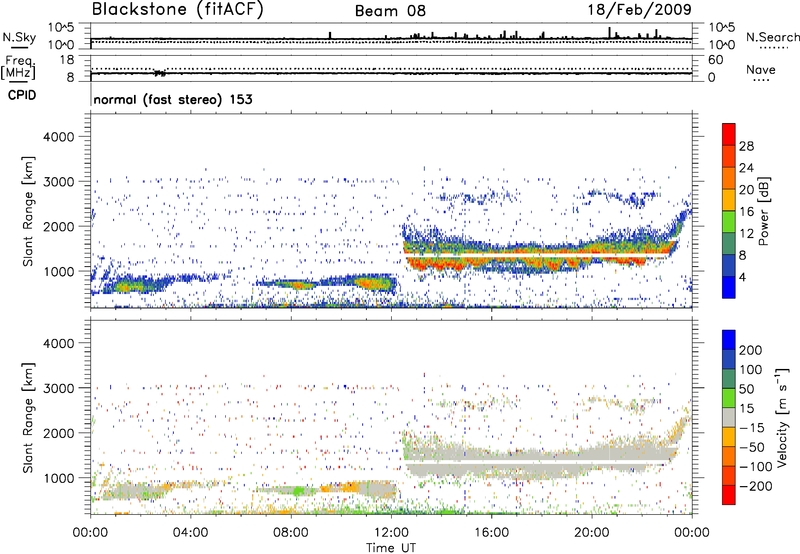This screenshot has height=554, width=800.
Task: Click the '-15' Velocity colorbar tick label
Action: (752, 428)
